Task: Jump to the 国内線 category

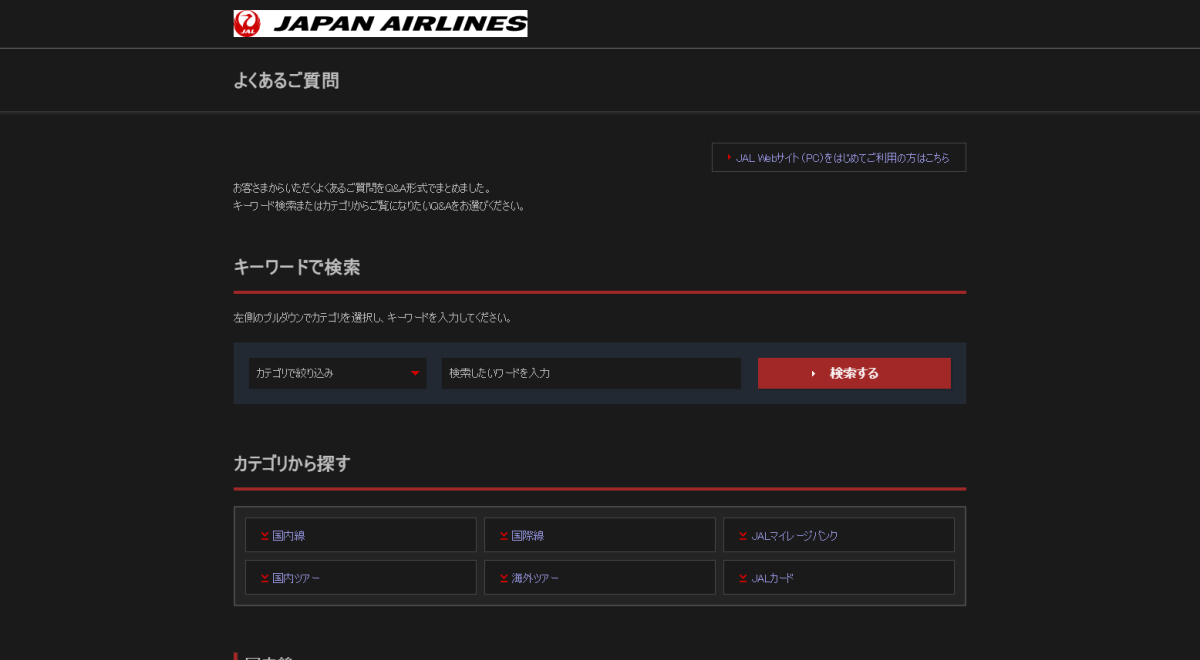Action: point(361,535)
